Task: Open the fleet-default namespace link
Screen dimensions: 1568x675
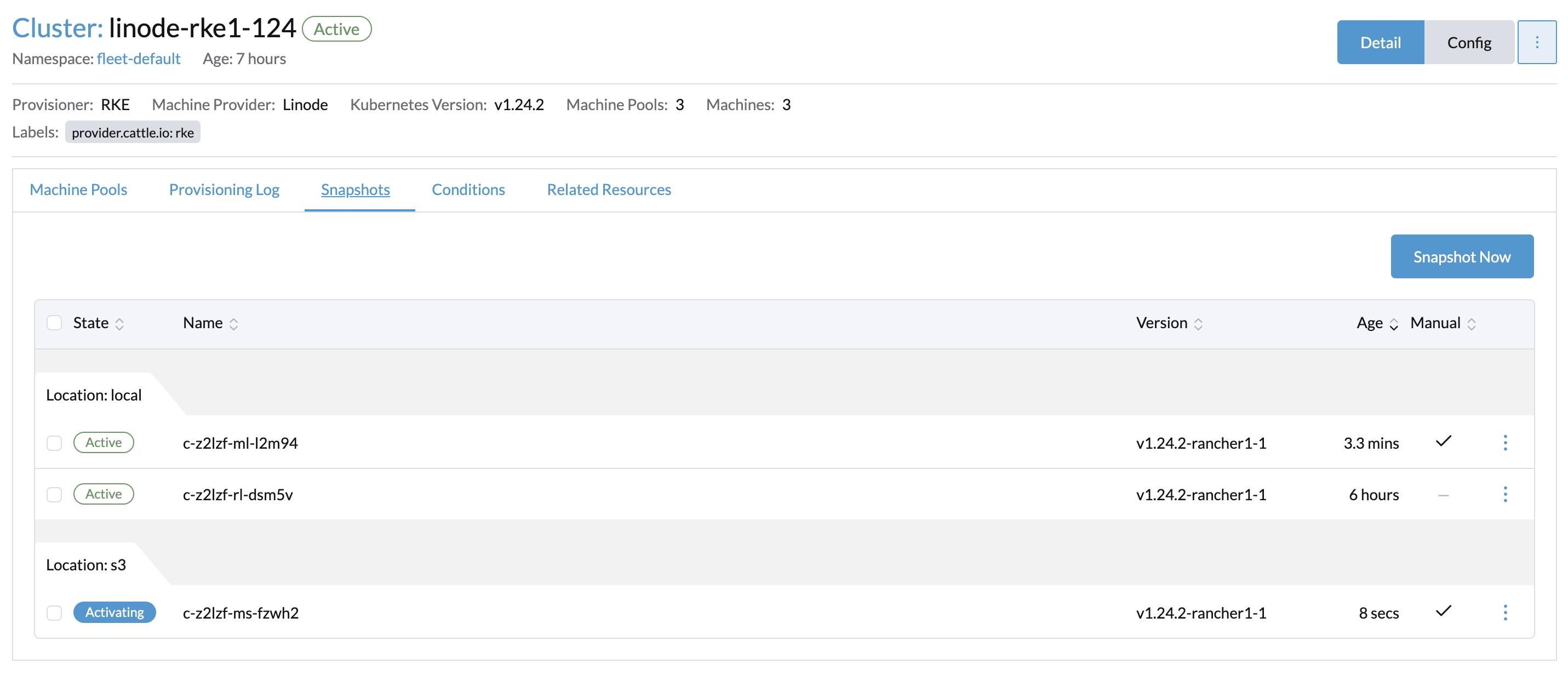Action: point(138,59)
